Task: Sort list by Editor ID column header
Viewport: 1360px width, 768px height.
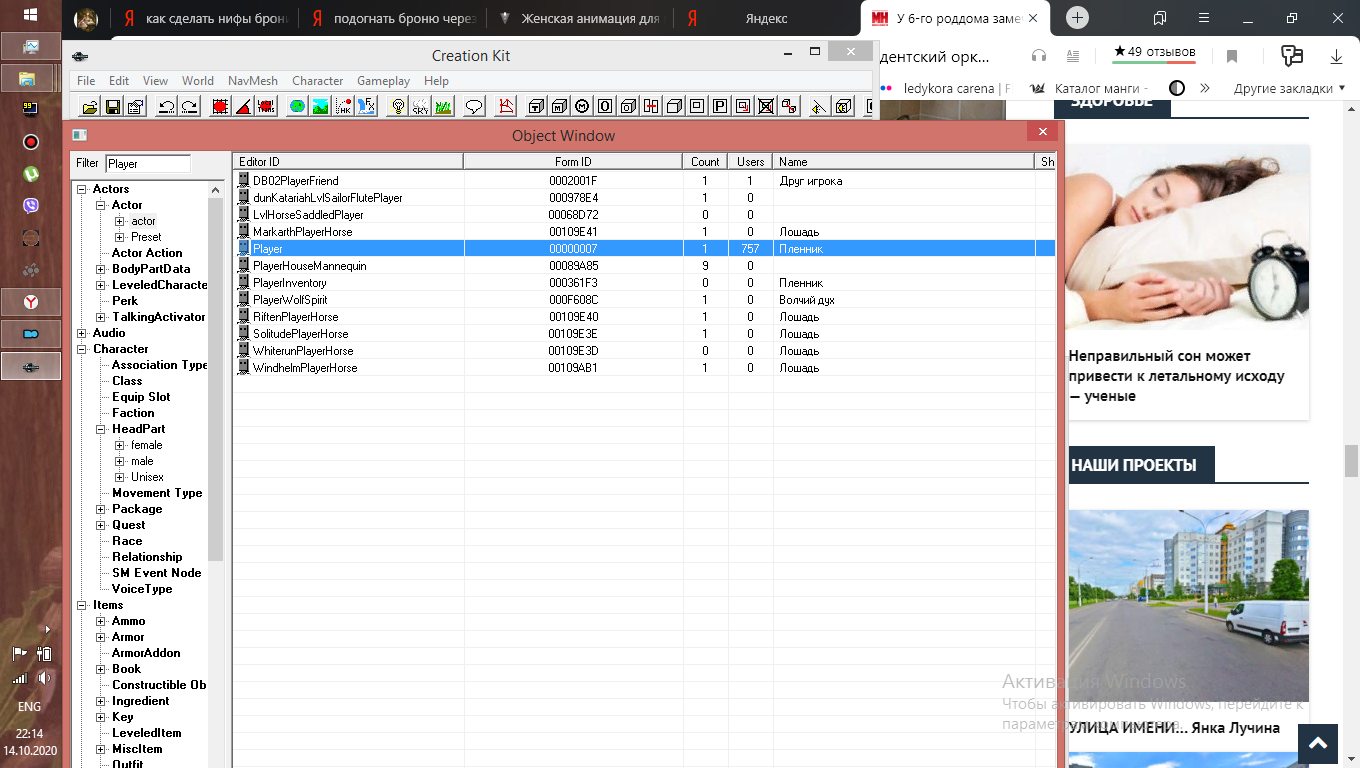Action: coord(348,161)
